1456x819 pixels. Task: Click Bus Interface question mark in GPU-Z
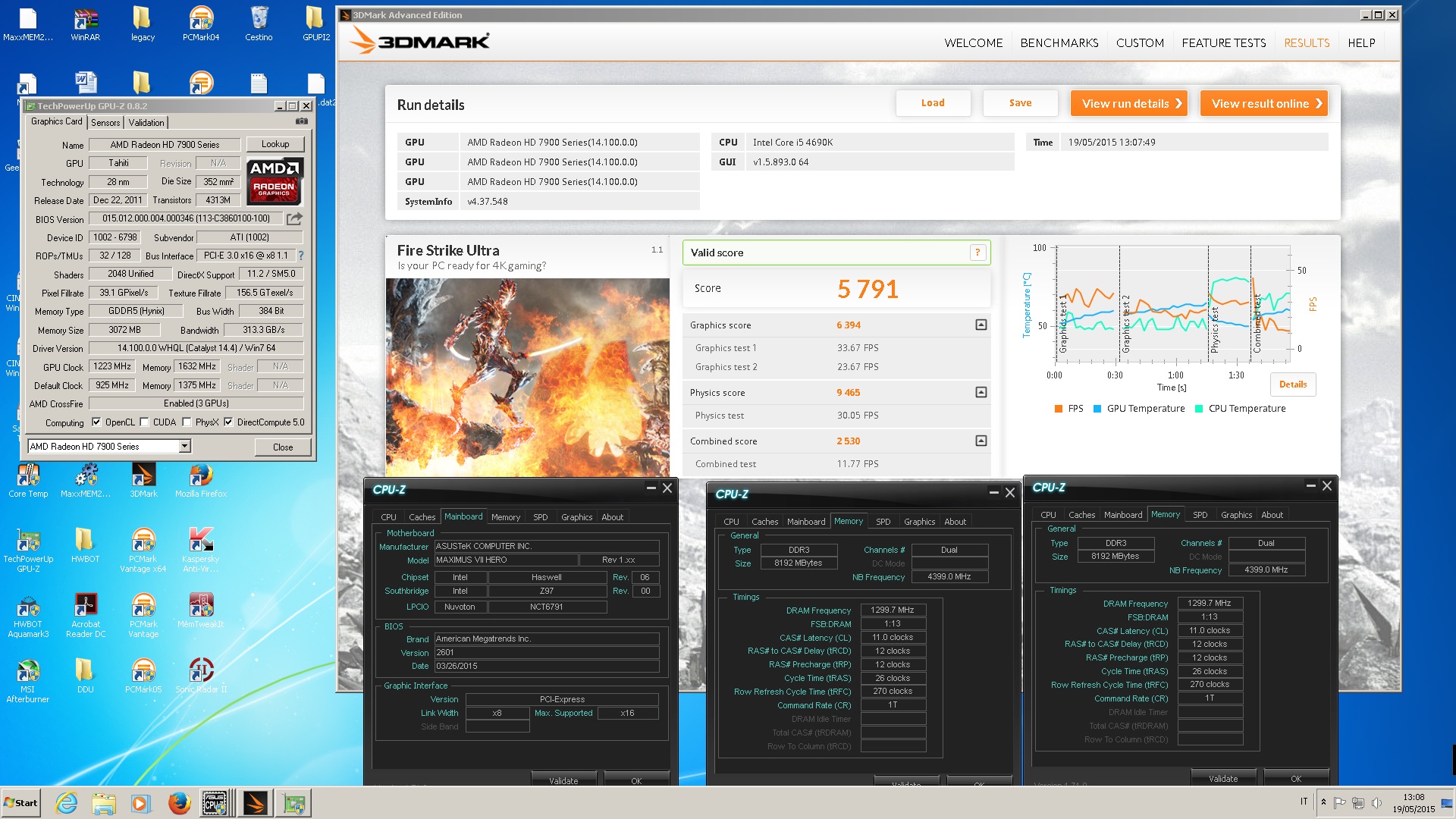(x=301, y=256)
